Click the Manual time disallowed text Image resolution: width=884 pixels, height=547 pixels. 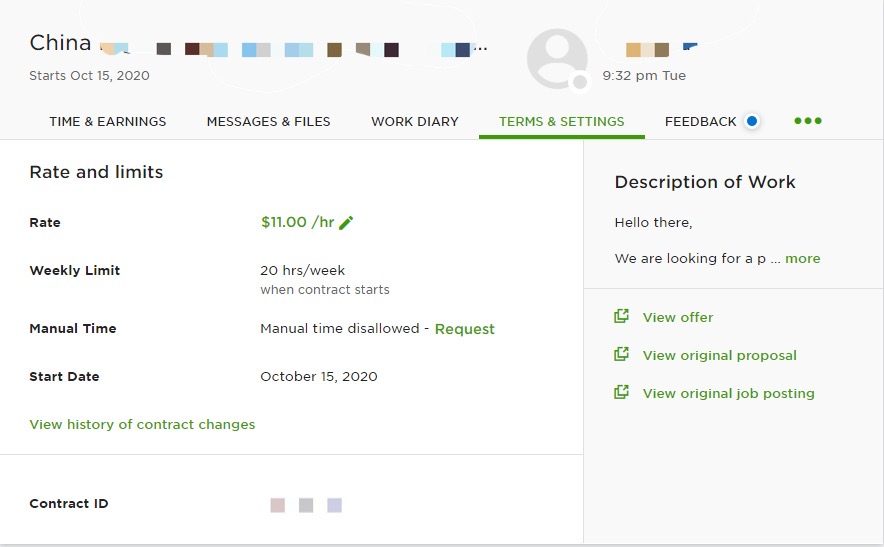[340, 328]
